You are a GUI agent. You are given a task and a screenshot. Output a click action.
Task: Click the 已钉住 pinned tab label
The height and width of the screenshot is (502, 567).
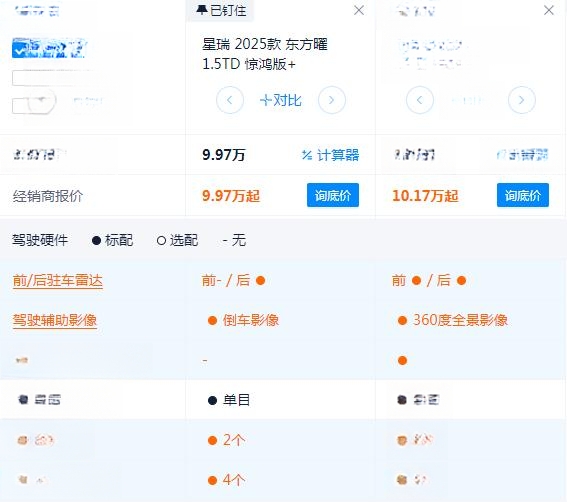pyautogui.click(x=228, y=10)
